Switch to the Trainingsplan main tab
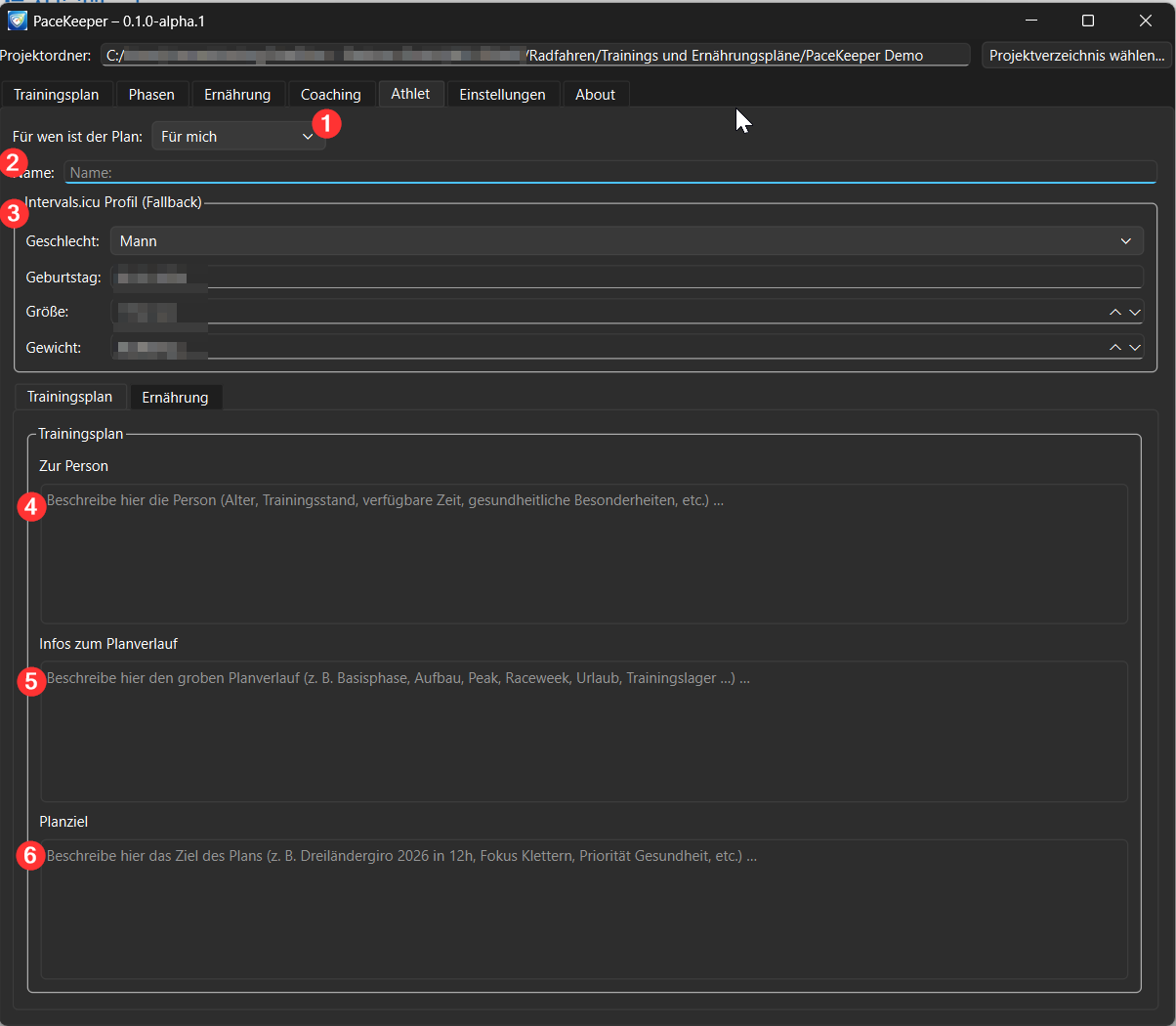Viewport: 1176px width, 1026px height. pos(57,95)
